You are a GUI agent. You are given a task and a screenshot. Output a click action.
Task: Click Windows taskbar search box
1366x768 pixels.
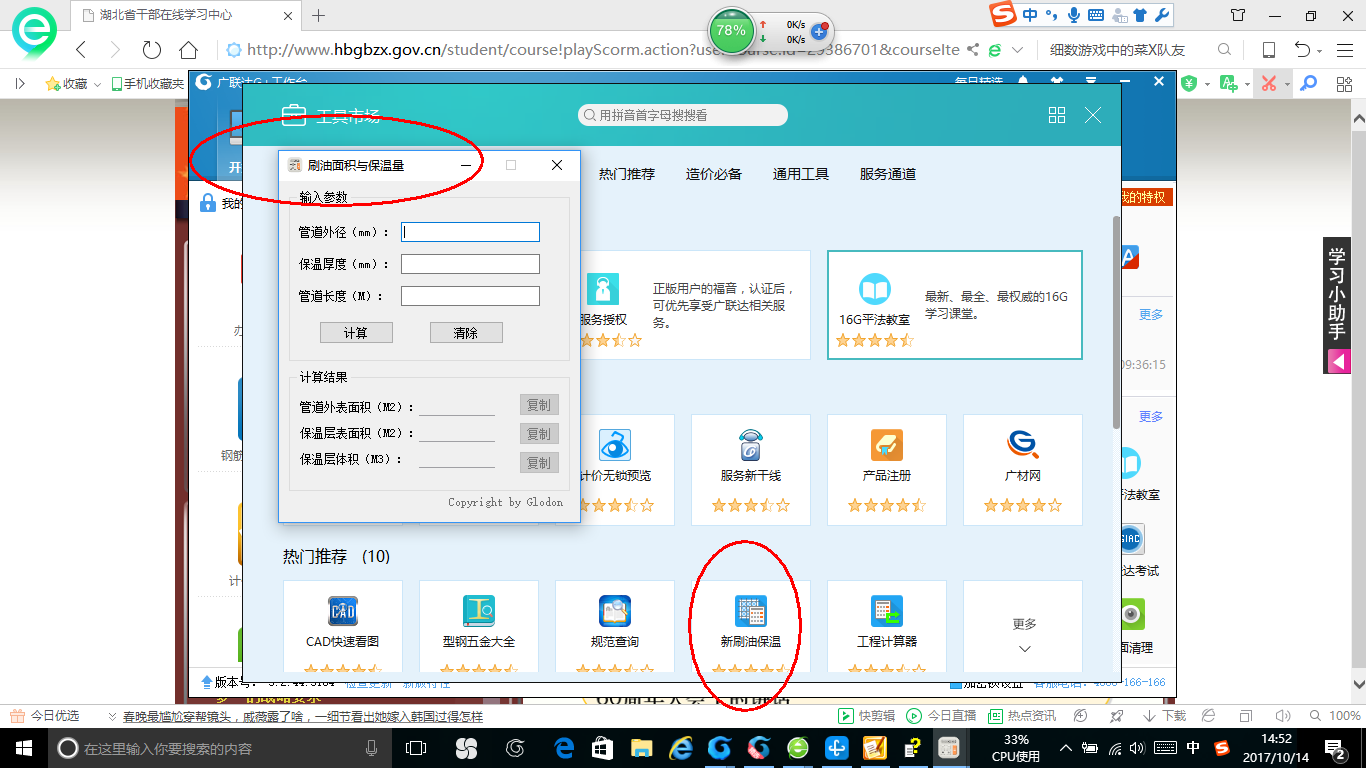(219, 748)
